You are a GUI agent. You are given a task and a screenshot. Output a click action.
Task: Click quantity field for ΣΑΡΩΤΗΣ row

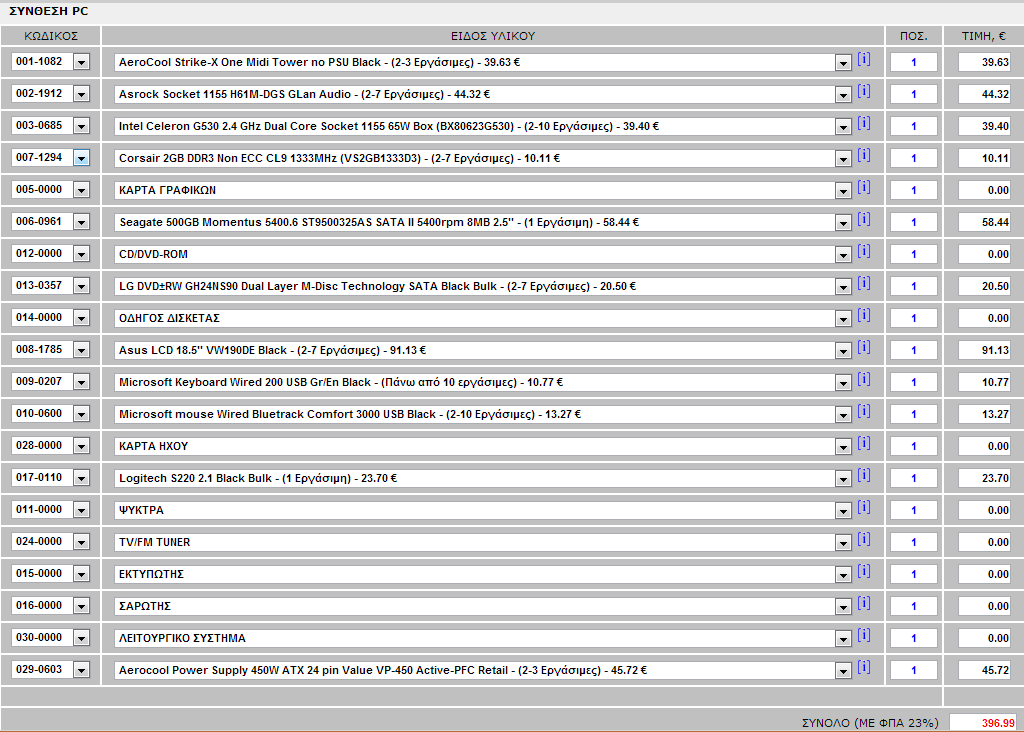click(x=914, y=606)
